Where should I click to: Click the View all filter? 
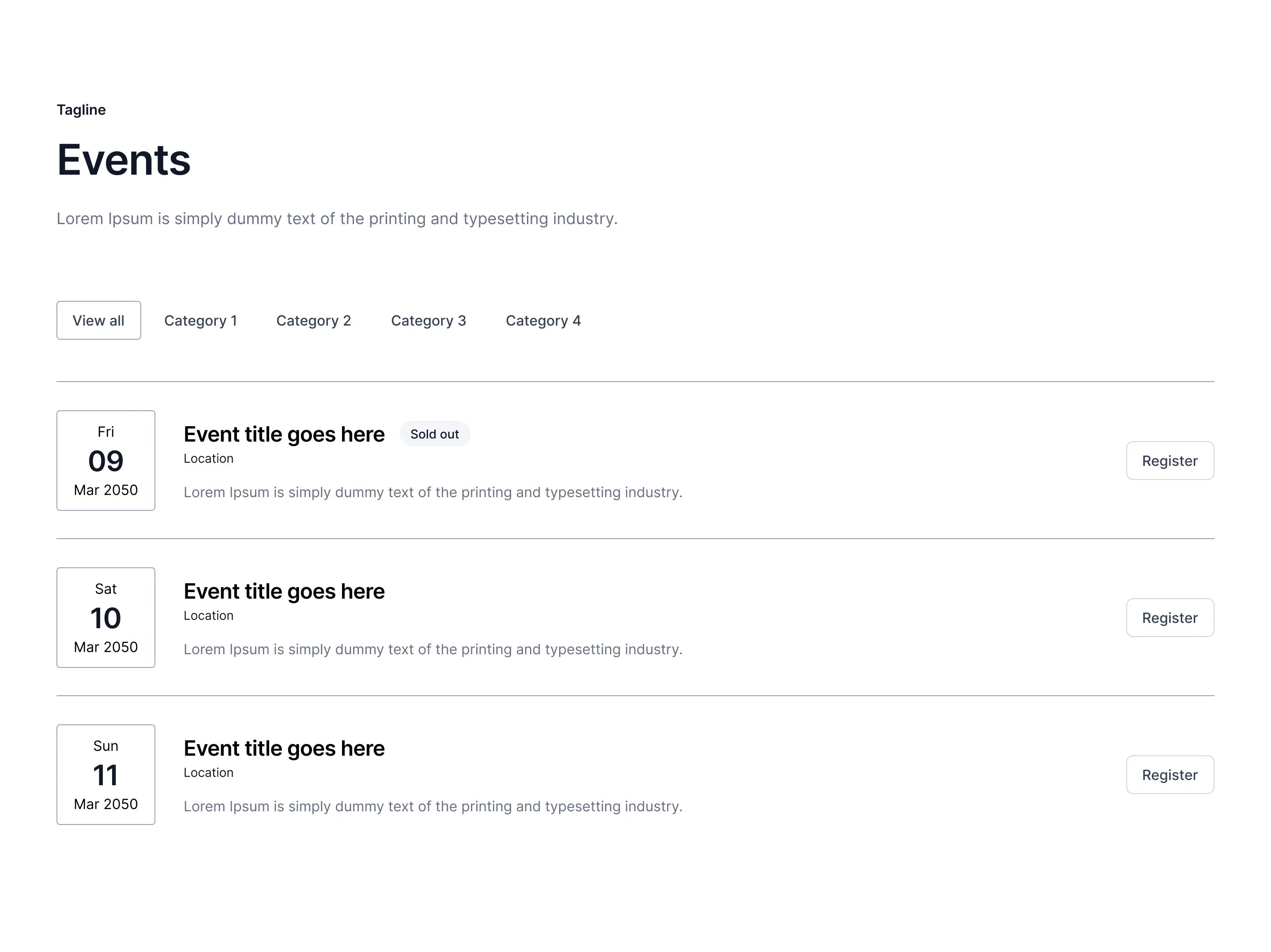pos(98,320)
